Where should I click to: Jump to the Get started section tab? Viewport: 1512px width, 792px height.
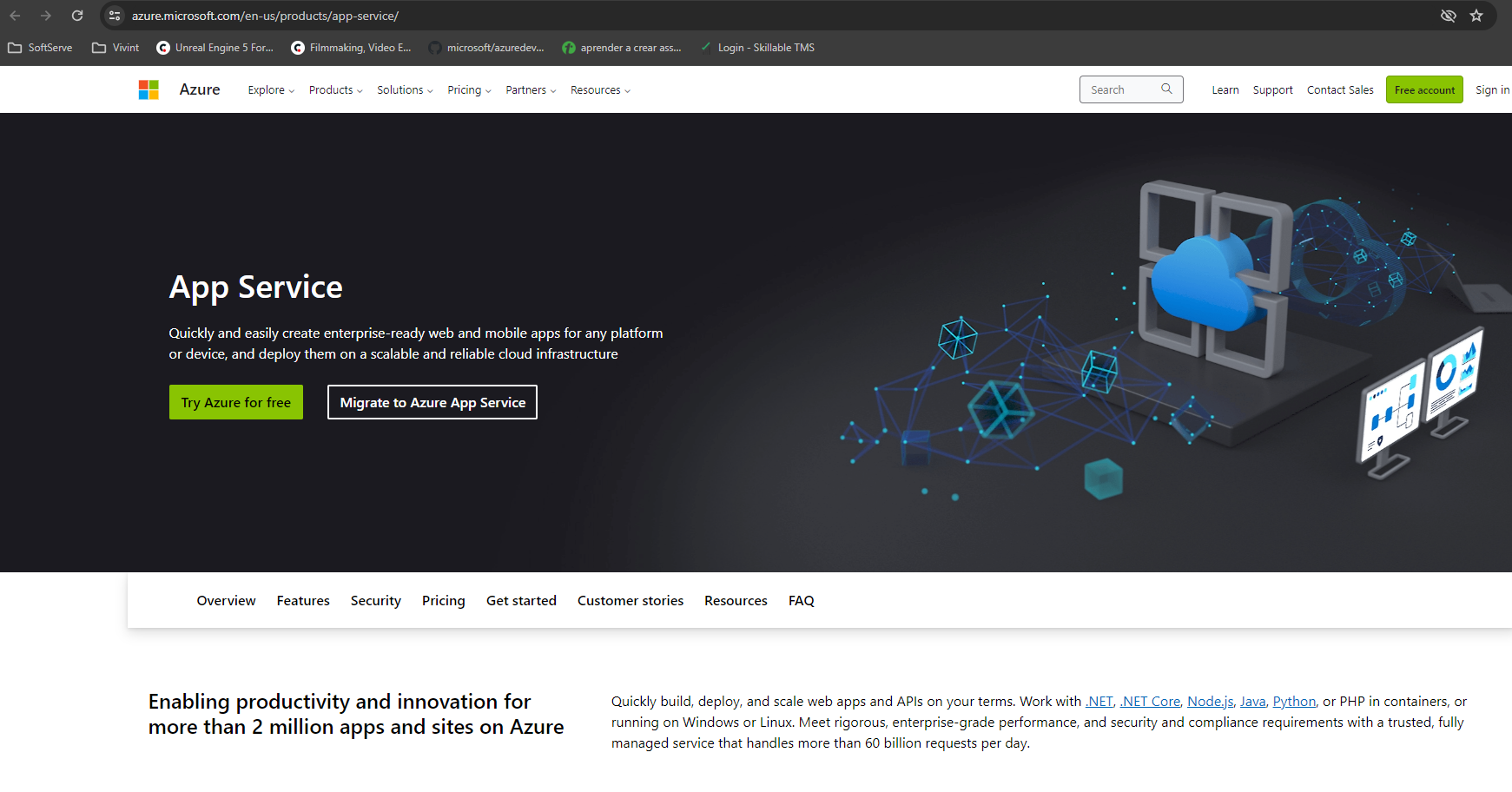pos(521,601)
